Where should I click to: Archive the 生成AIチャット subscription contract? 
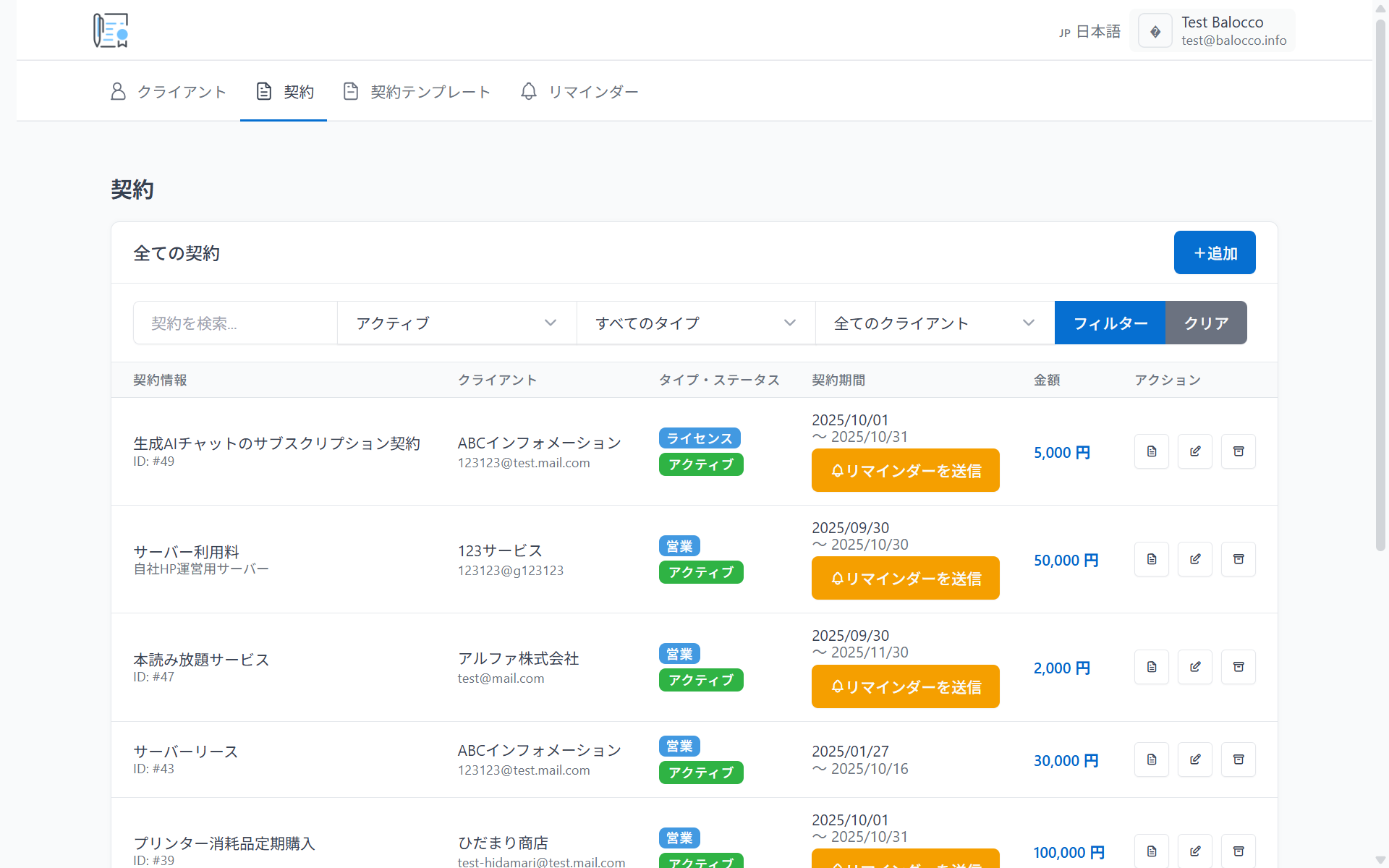tap(1238, 451)
